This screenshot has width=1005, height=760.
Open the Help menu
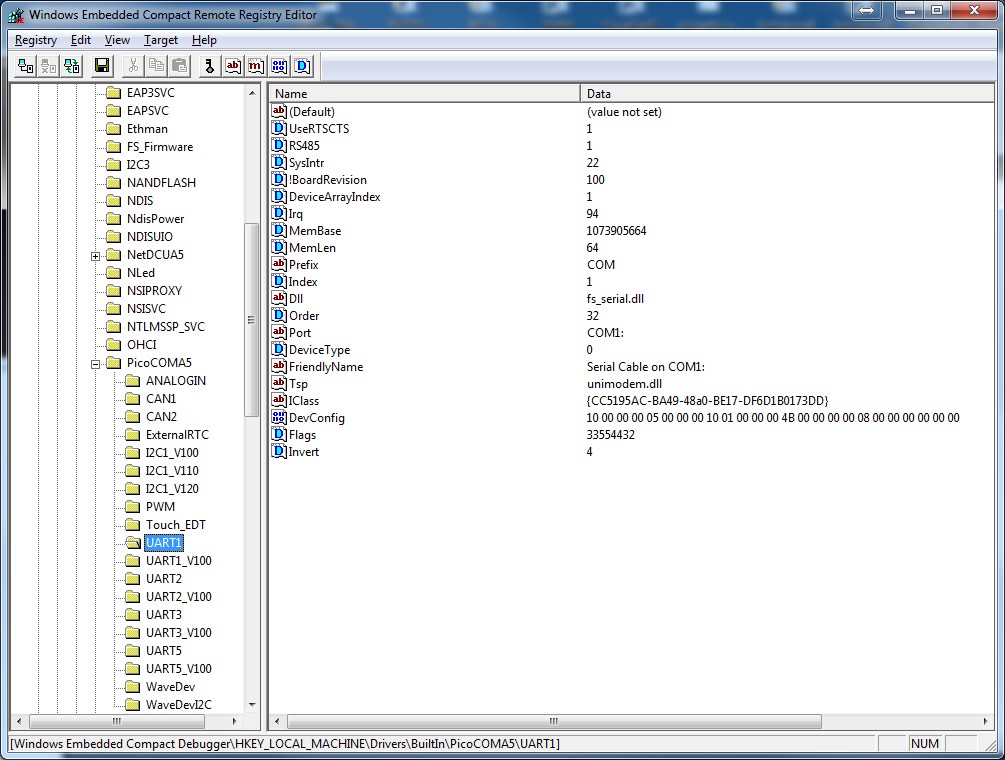coord(204,40)
